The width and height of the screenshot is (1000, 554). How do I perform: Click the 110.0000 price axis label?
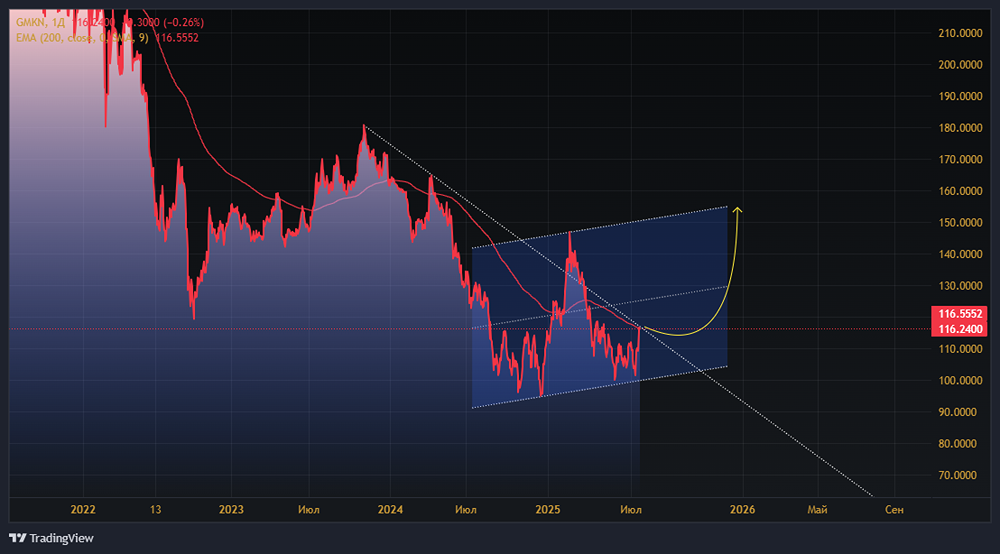coord(960,349)
